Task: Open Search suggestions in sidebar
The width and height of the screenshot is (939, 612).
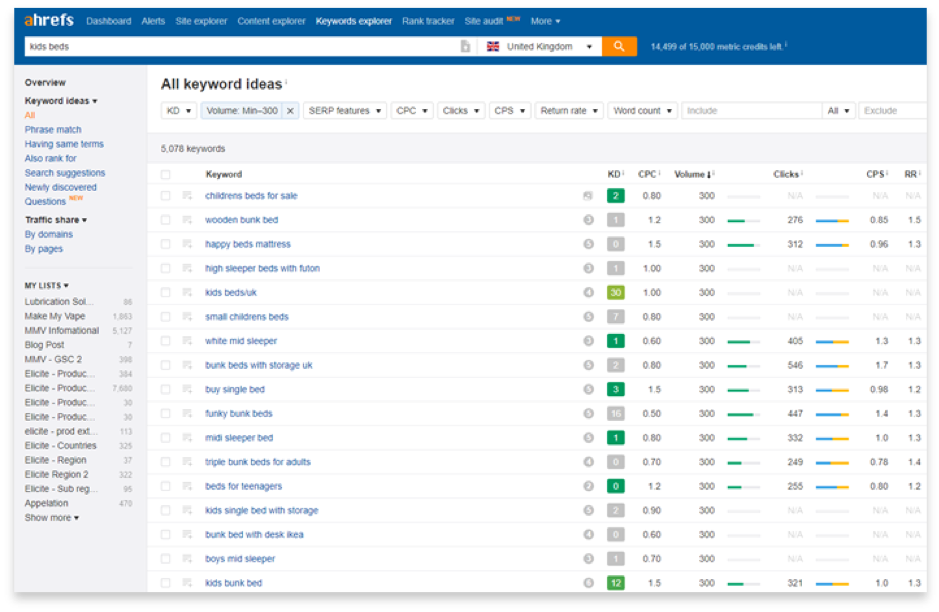Action: [65, 172]
